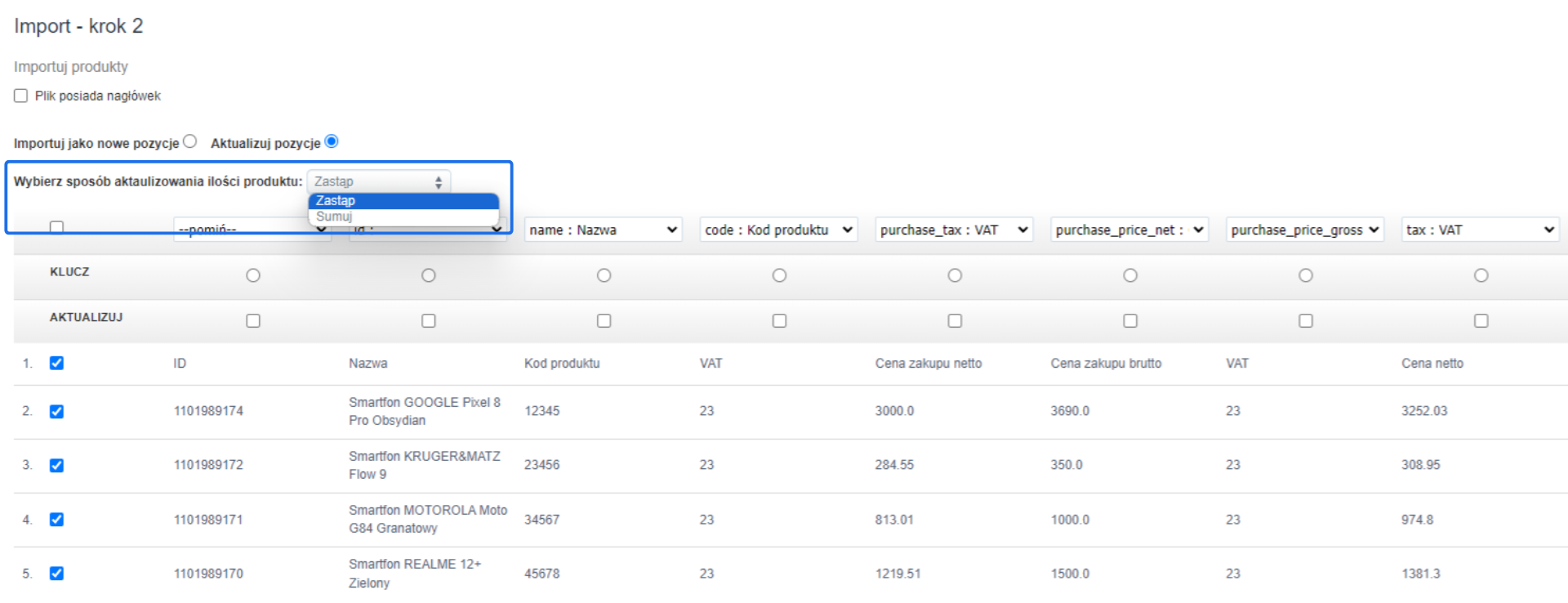This screenshot has width=1568, height=603.
Task: Enable the 'Plik posiada nagłówek' checkbox
Action: (x=21, y=96)
